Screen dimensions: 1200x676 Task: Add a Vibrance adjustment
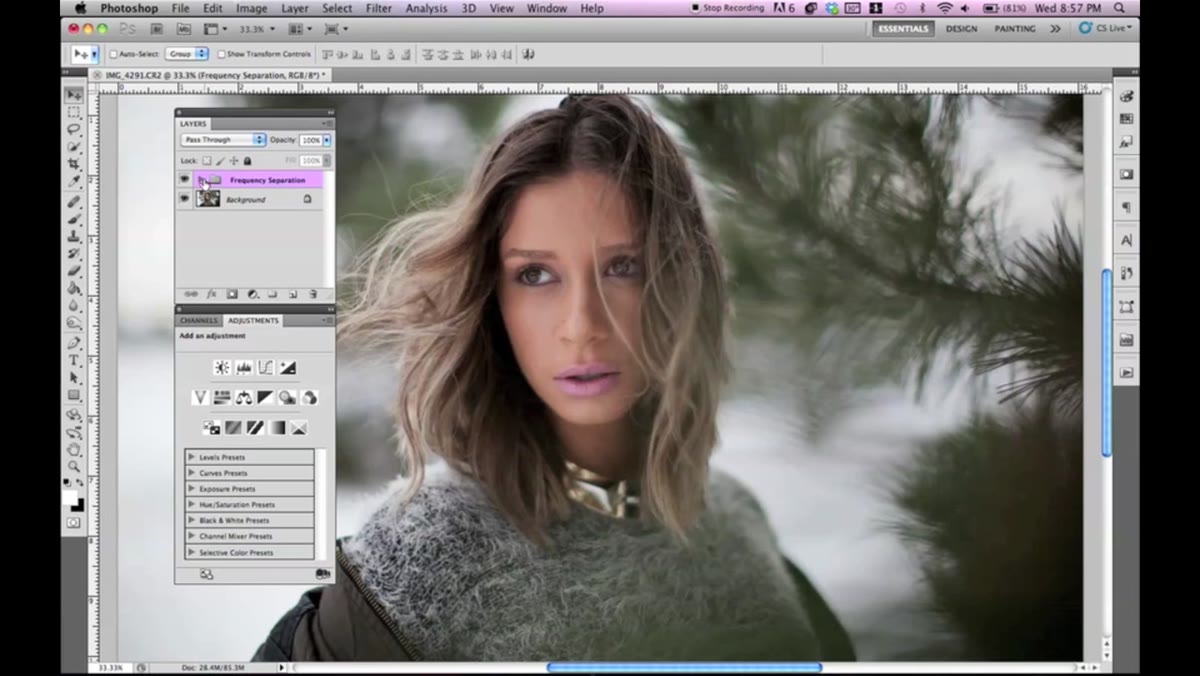(x=200, y=398)
